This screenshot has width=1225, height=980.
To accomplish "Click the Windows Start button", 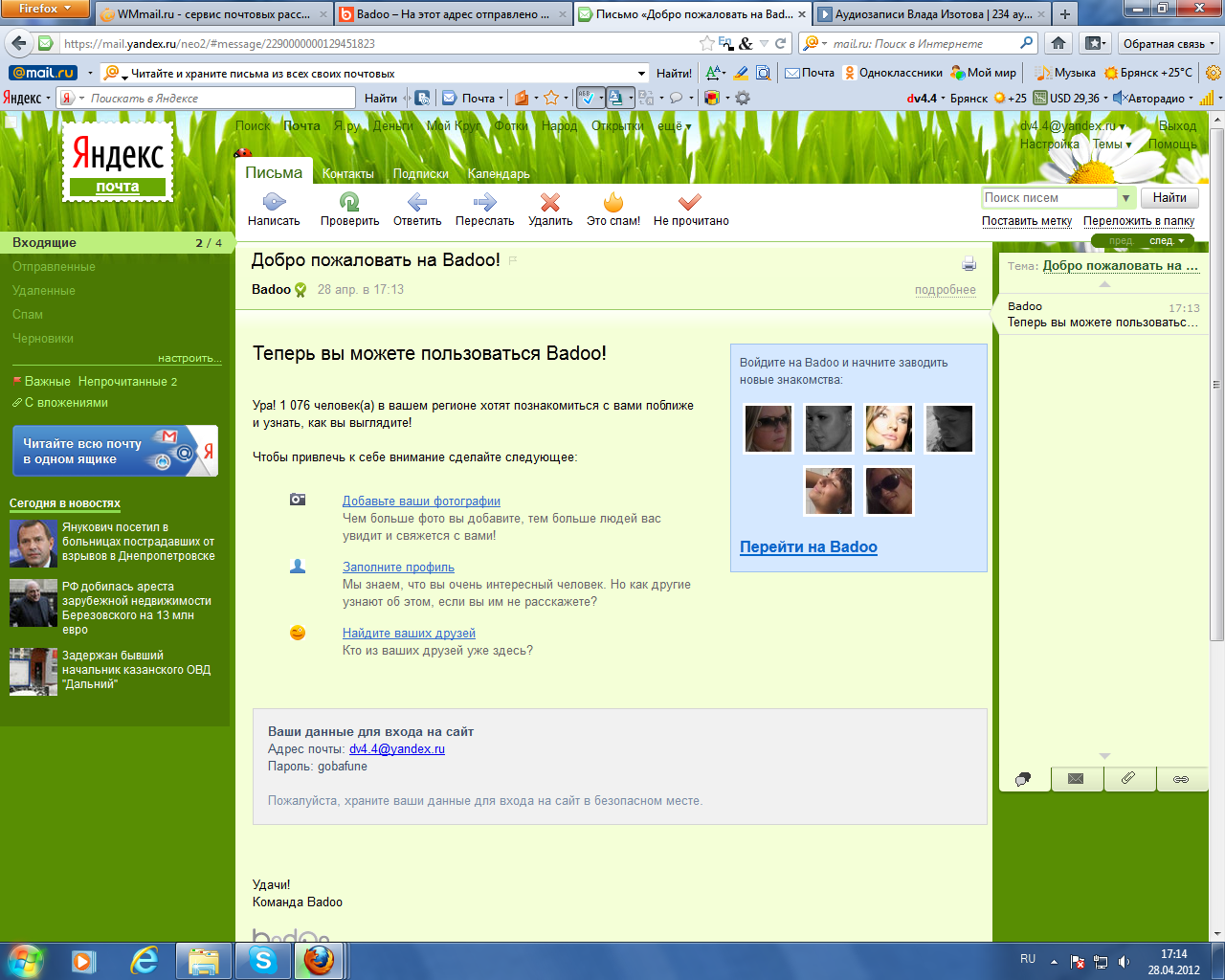I will (x=26, y=960).
